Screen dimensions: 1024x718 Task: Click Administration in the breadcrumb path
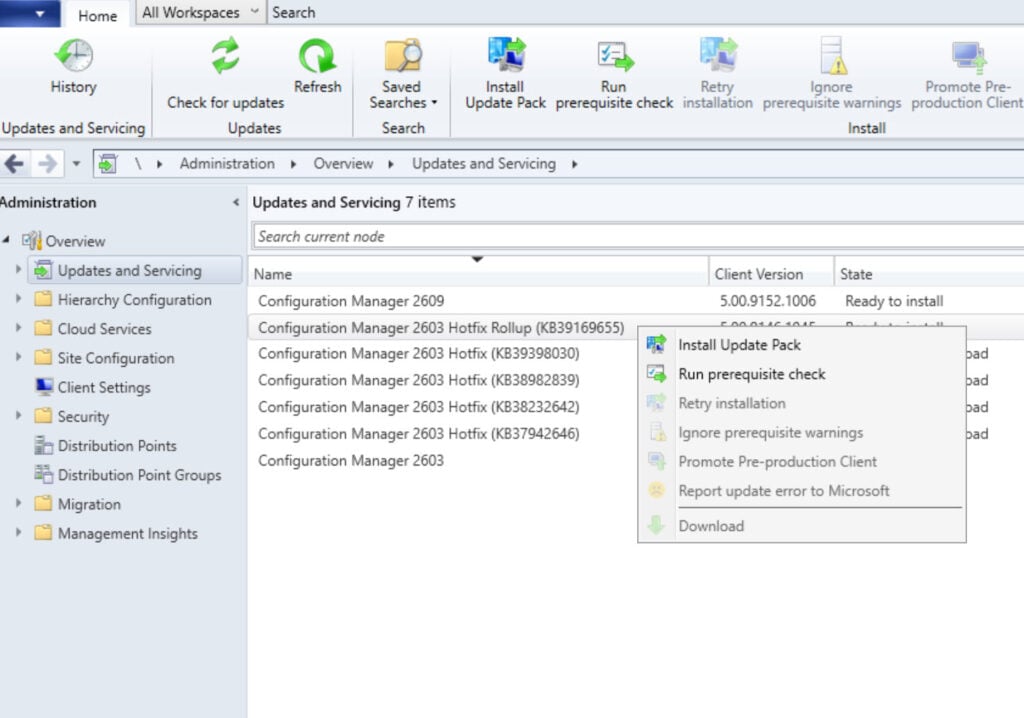coord(227,163)
